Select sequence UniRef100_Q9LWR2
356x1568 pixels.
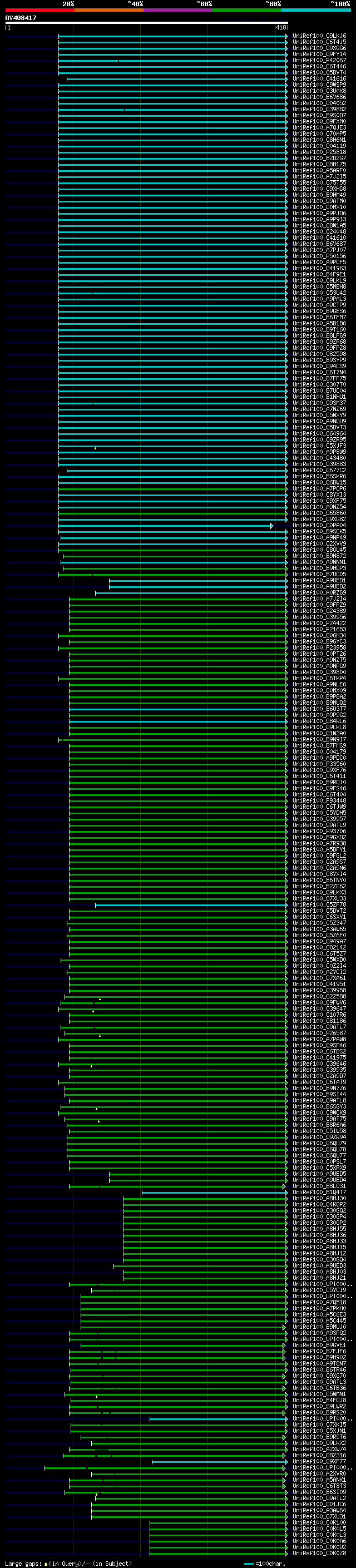click(319, 1406)
